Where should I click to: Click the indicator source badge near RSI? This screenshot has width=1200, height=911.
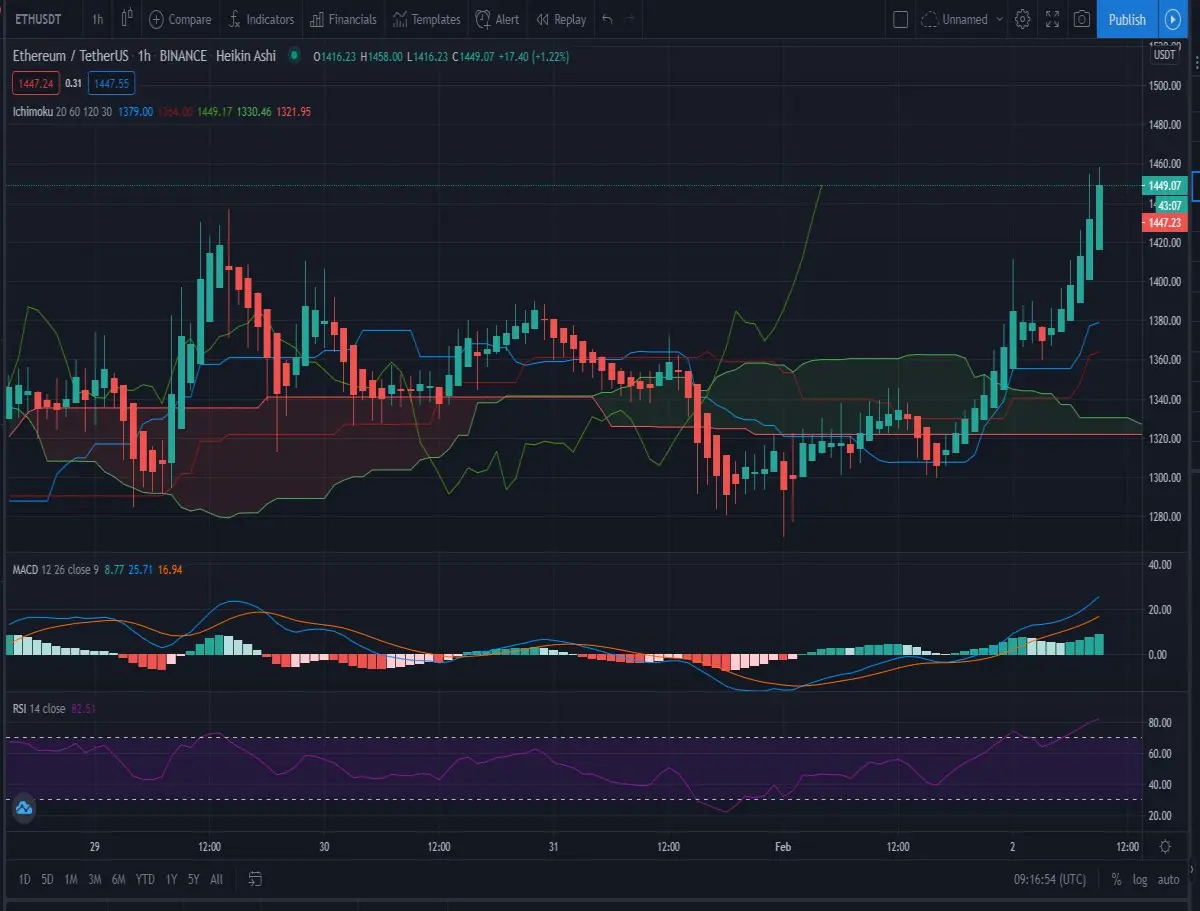tap(24, 808)
